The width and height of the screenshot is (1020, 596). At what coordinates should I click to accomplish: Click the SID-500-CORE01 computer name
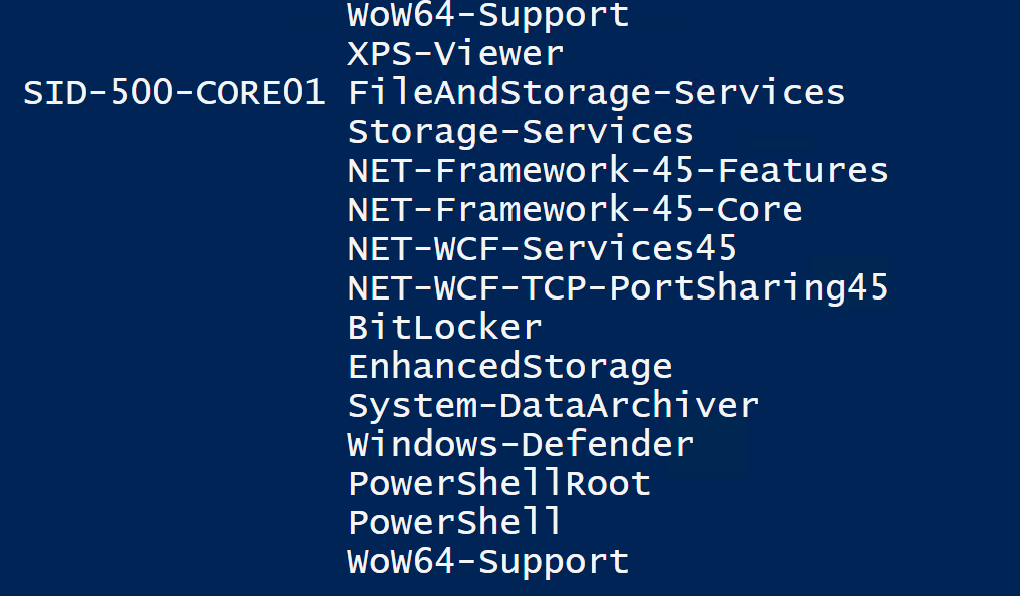point(174,93)
